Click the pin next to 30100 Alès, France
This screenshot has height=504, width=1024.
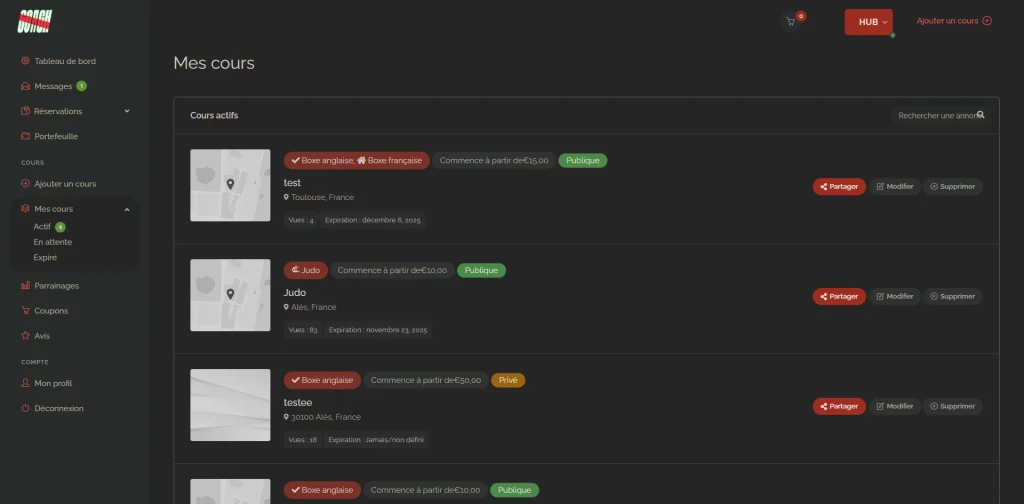[286, 417]
